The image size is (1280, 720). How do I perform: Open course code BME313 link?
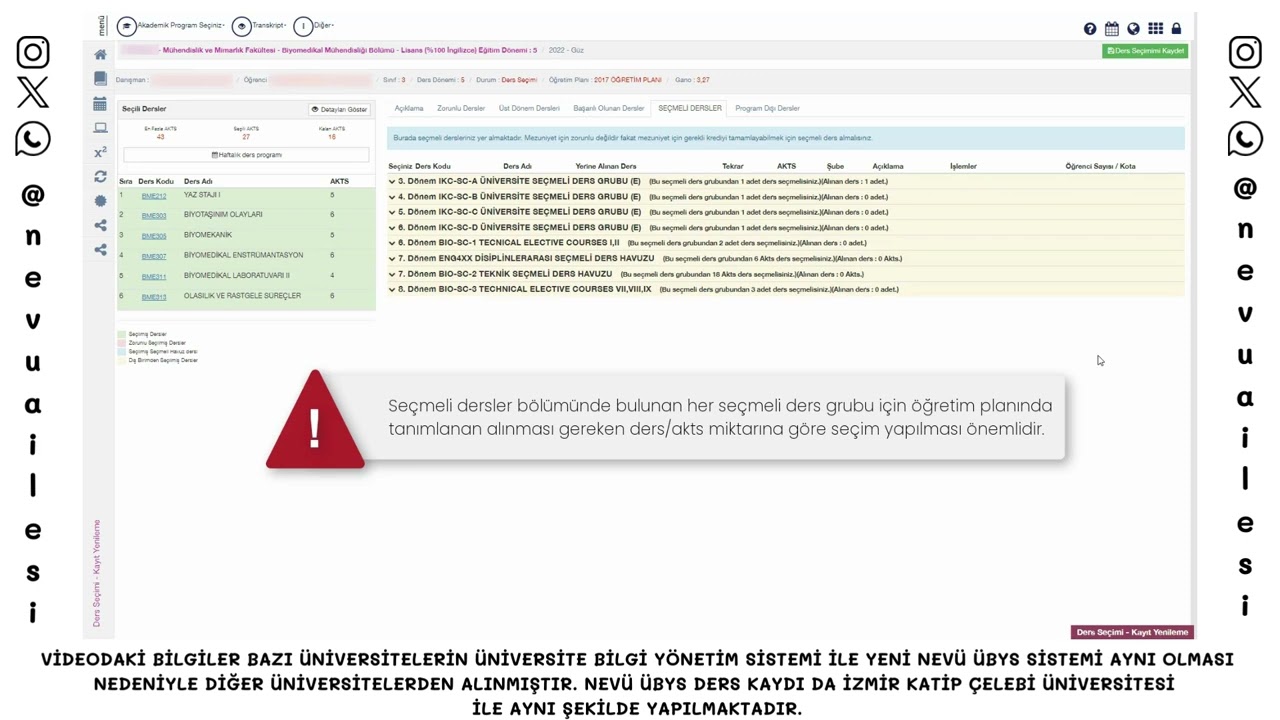[x=154, y=297]
